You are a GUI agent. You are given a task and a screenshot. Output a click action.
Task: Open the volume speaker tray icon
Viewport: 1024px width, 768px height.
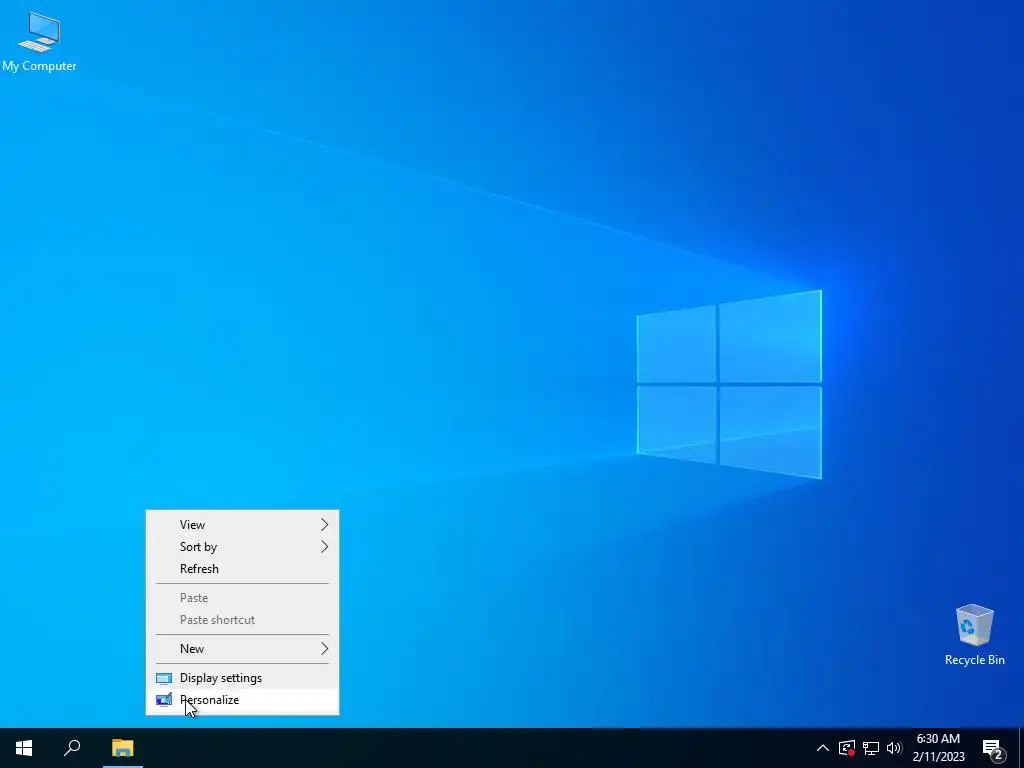pos(894,748)
